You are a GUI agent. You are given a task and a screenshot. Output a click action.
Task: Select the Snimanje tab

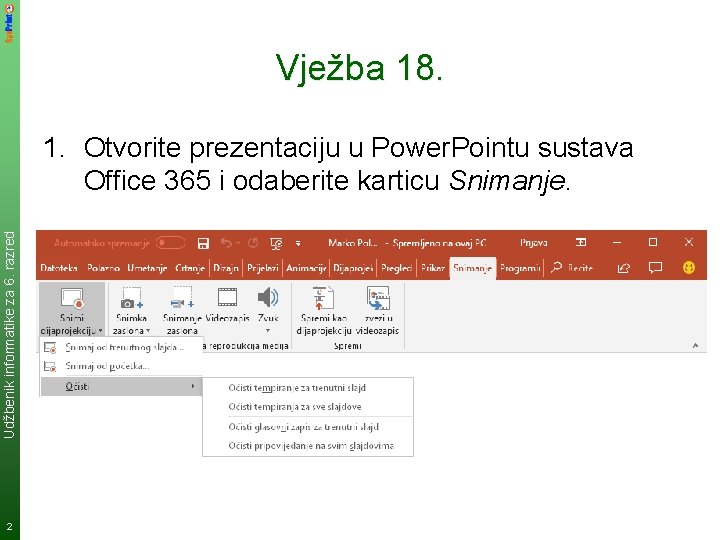coord(472,268)
